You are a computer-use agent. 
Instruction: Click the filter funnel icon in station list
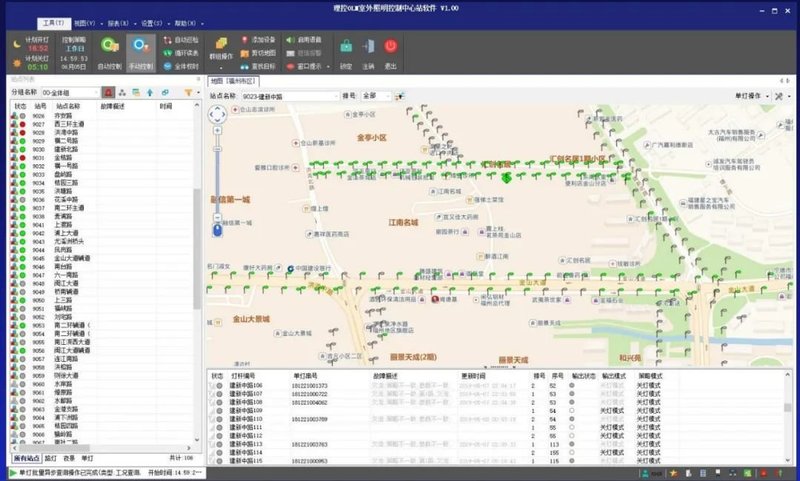[x=186, y=92]
